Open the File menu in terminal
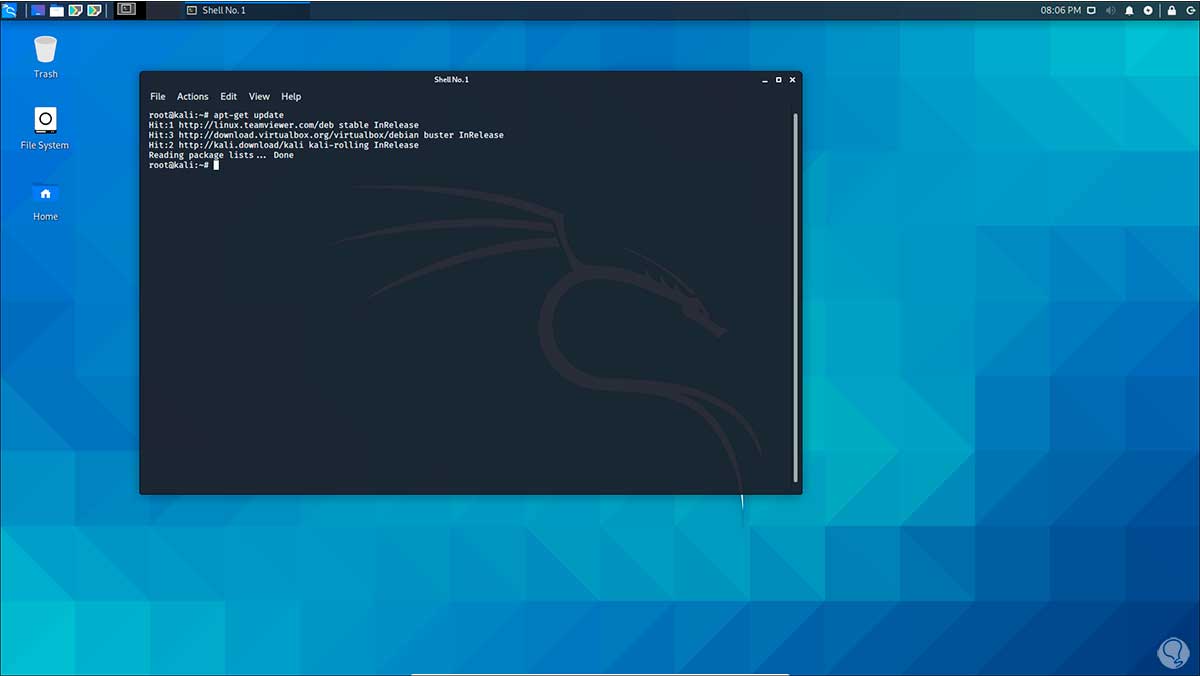Viewport: 1200px width, 676px height. point(158,97)
